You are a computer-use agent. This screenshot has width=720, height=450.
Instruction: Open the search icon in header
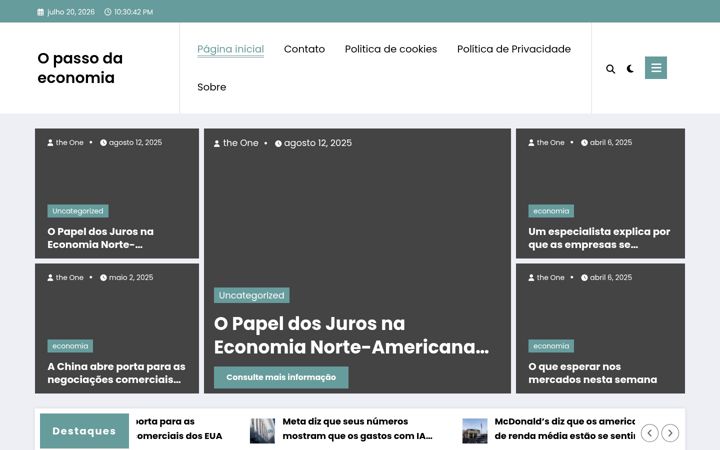pyautogui.click(x=610, y=69)
